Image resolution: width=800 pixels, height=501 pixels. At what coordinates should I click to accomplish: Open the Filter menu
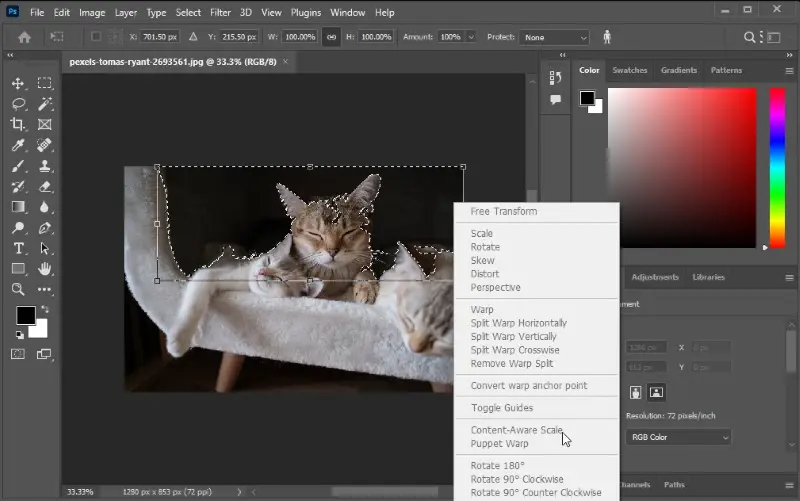219,13
